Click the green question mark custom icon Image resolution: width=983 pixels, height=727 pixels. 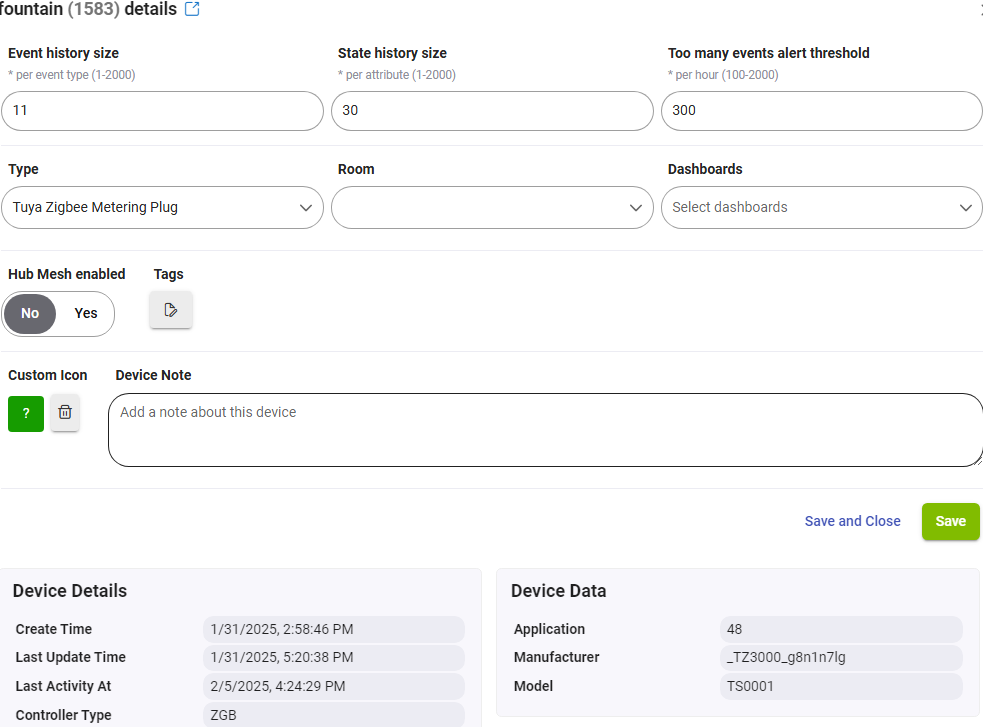tap(26, 413)
